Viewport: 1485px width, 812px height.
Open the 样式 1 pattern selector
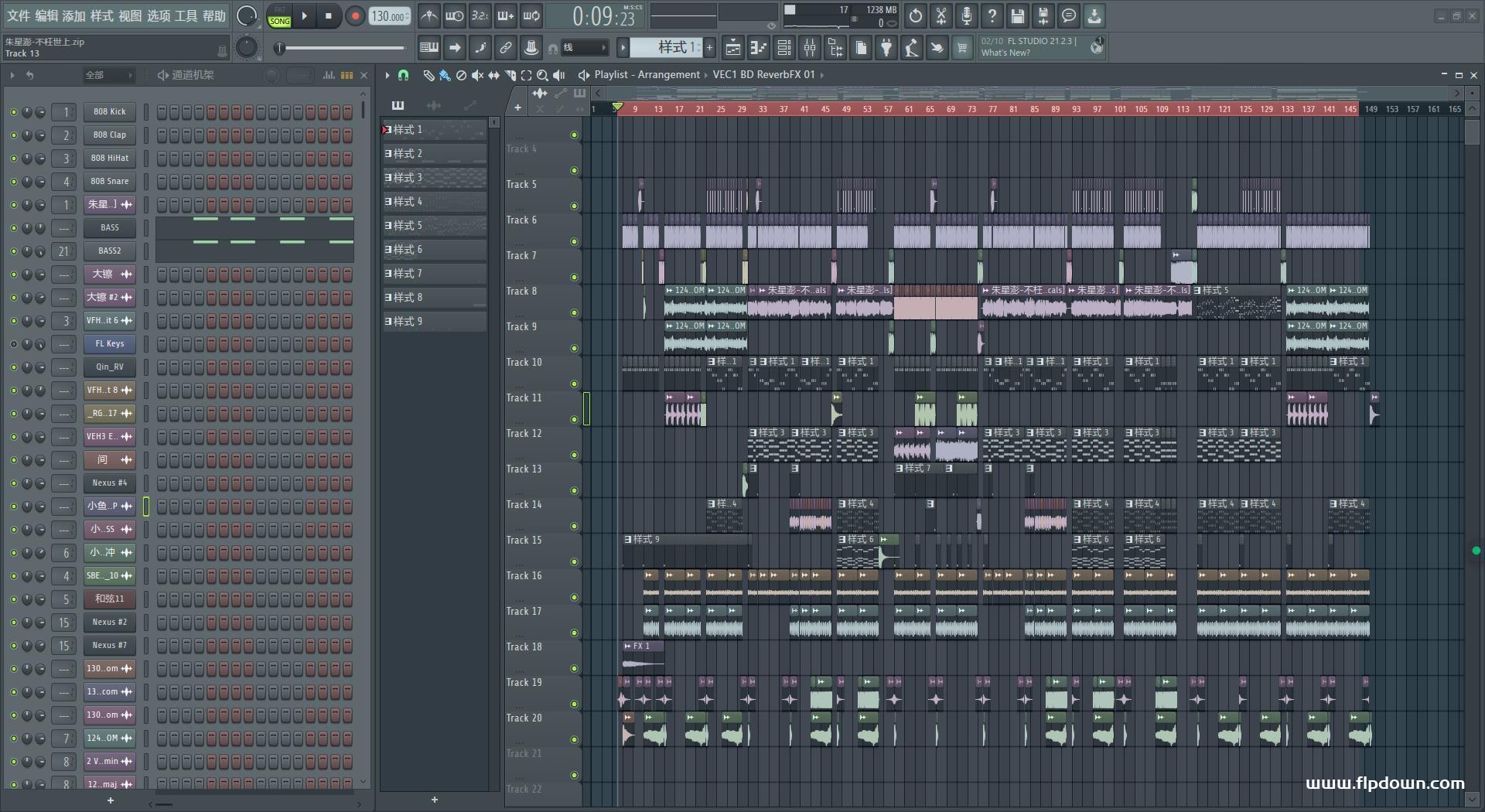coord(665,48)
